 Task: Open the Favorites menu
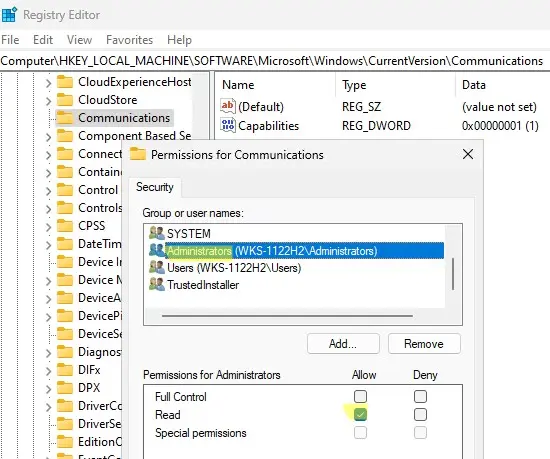pyautogui.click(x=129, y=40)
